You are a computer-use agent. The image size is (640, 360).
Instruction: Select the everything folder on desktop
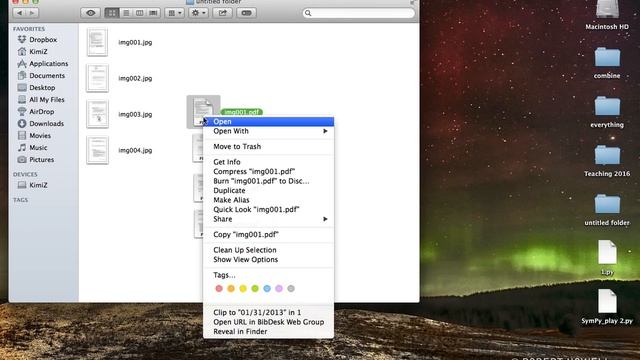pyautogui.click(x=607, y=111)
